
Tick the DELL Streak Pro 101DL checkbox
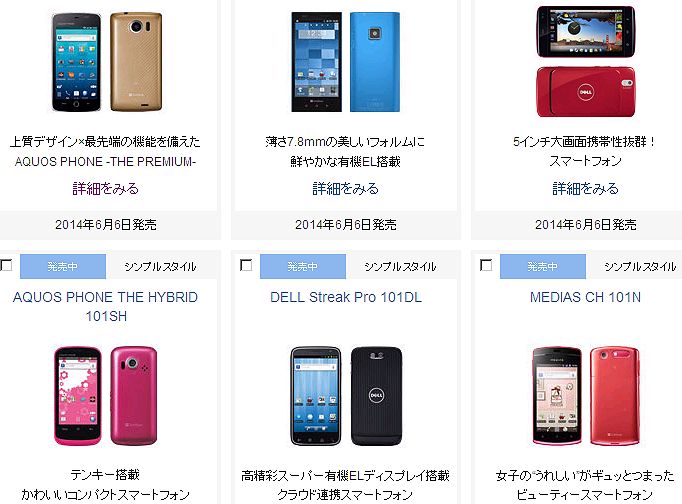click(x=246, y=265)
